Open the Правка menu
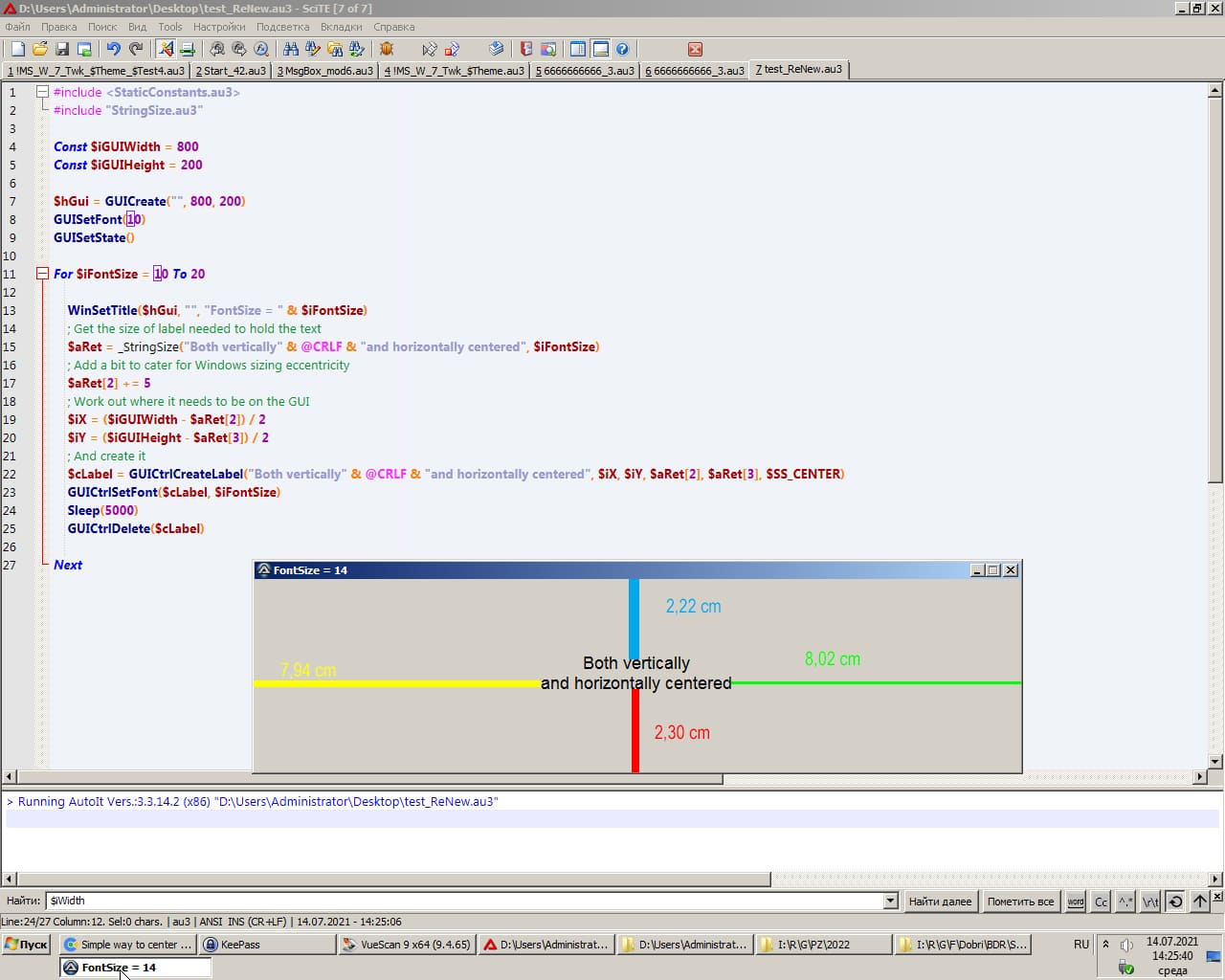This screenshot has width=1225, height=980. [x=59, y=27]
